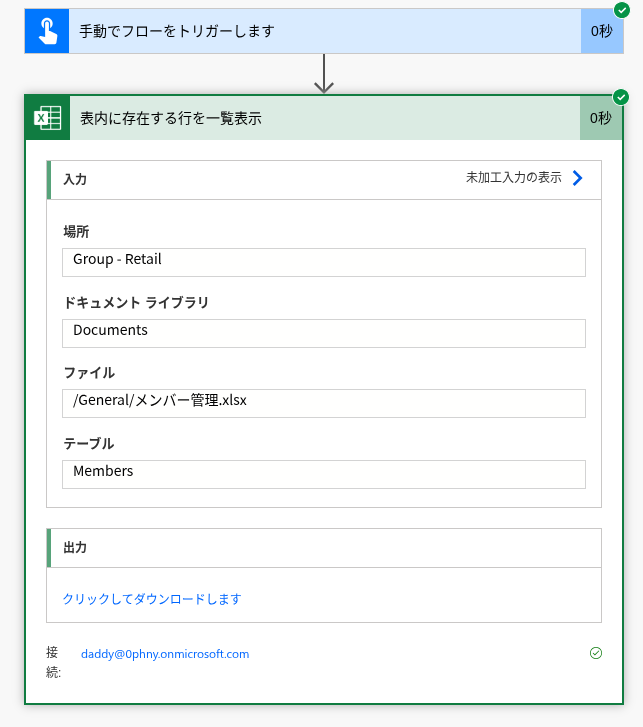The image size is (643, 727).
Task: Click the 0秒 duration on the Excel action
Action: tap(601, 118)
